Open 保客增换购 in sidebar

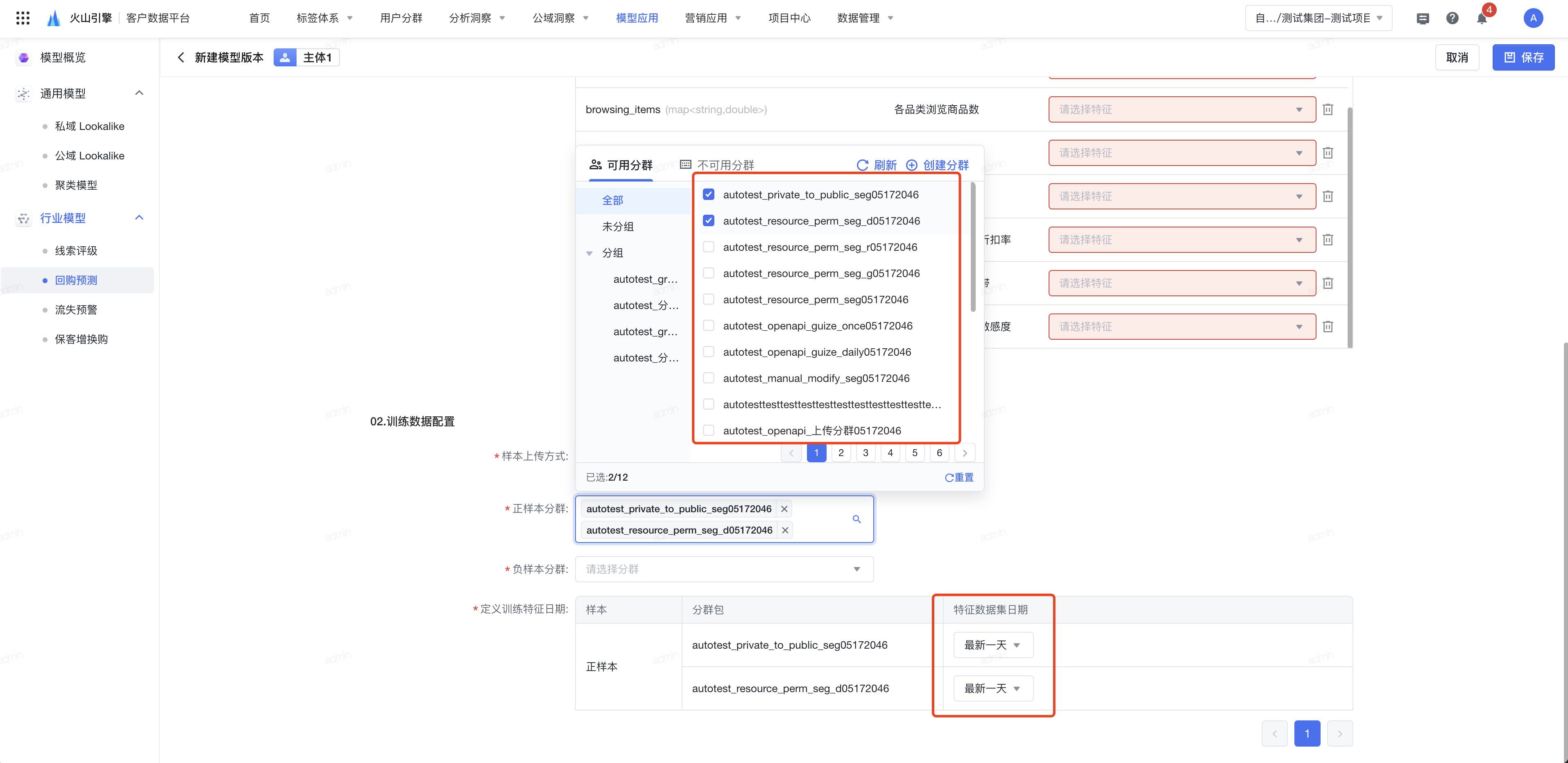[82, 339]
